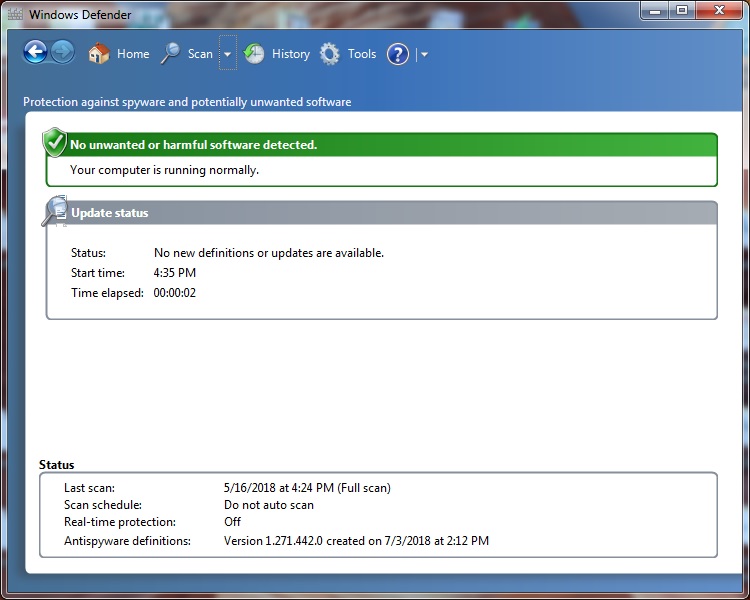Open help with the question mark icon
The width and height of the screenshot is (750, 600).
tap(398, 54)
